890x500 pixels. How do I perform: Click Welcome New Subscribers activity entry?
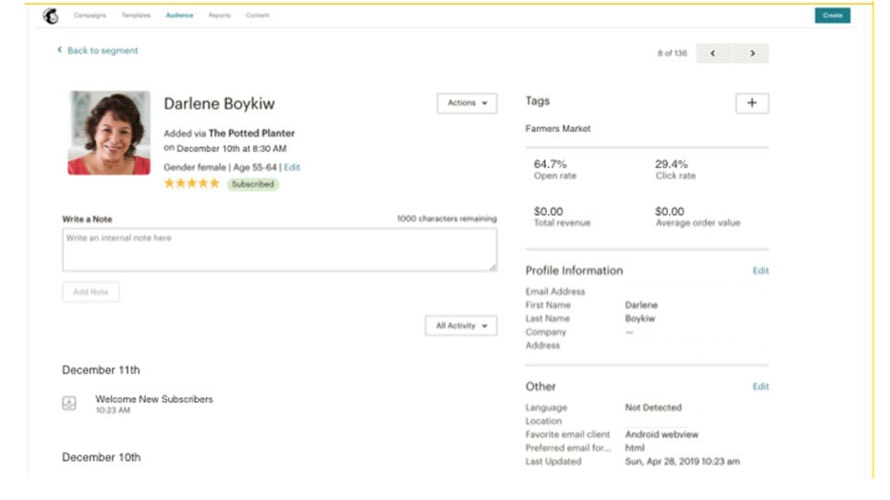(154, 400)
